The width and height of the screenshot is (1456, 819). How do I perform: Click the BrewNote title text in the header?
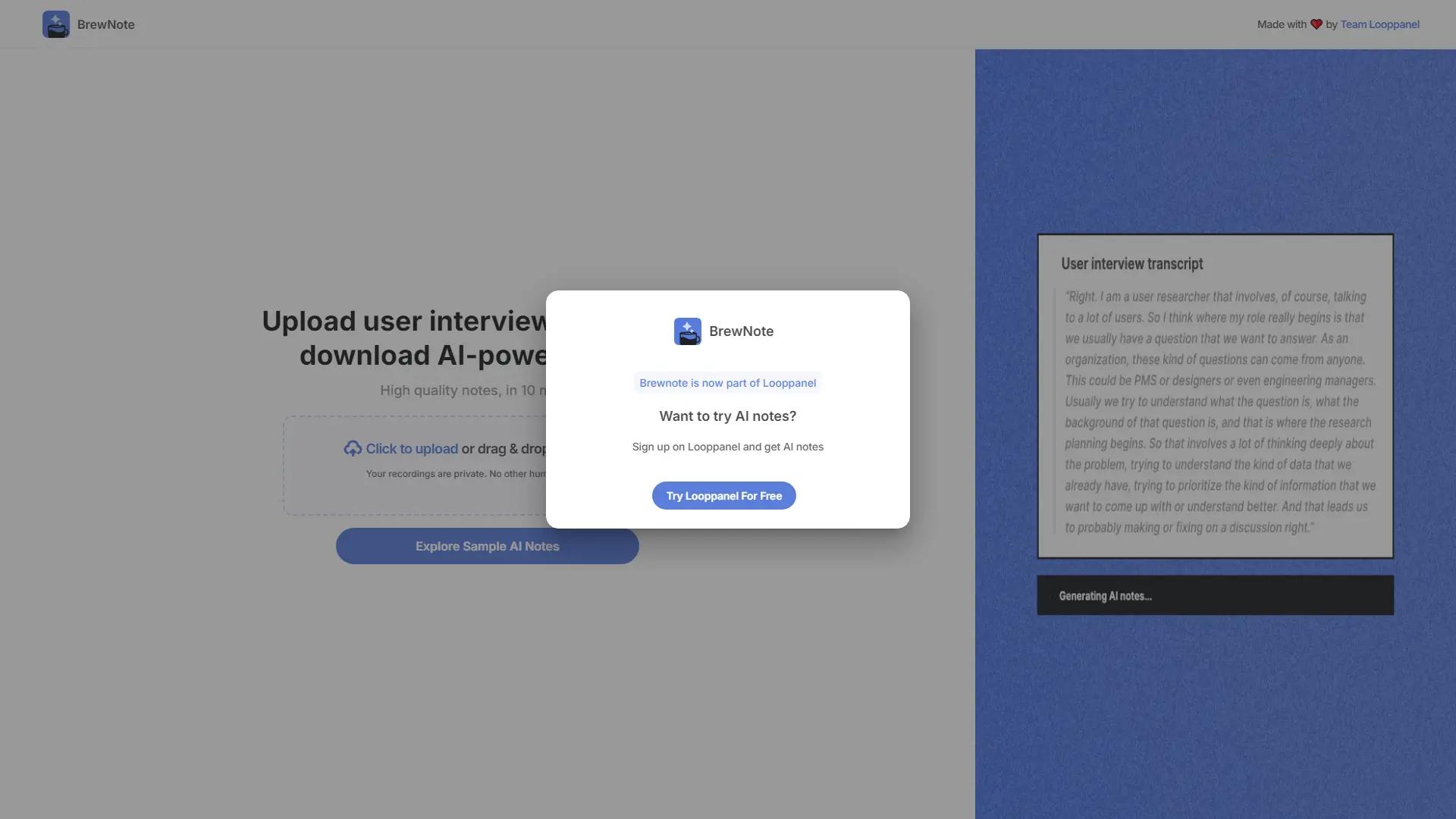tap(106, 24)
